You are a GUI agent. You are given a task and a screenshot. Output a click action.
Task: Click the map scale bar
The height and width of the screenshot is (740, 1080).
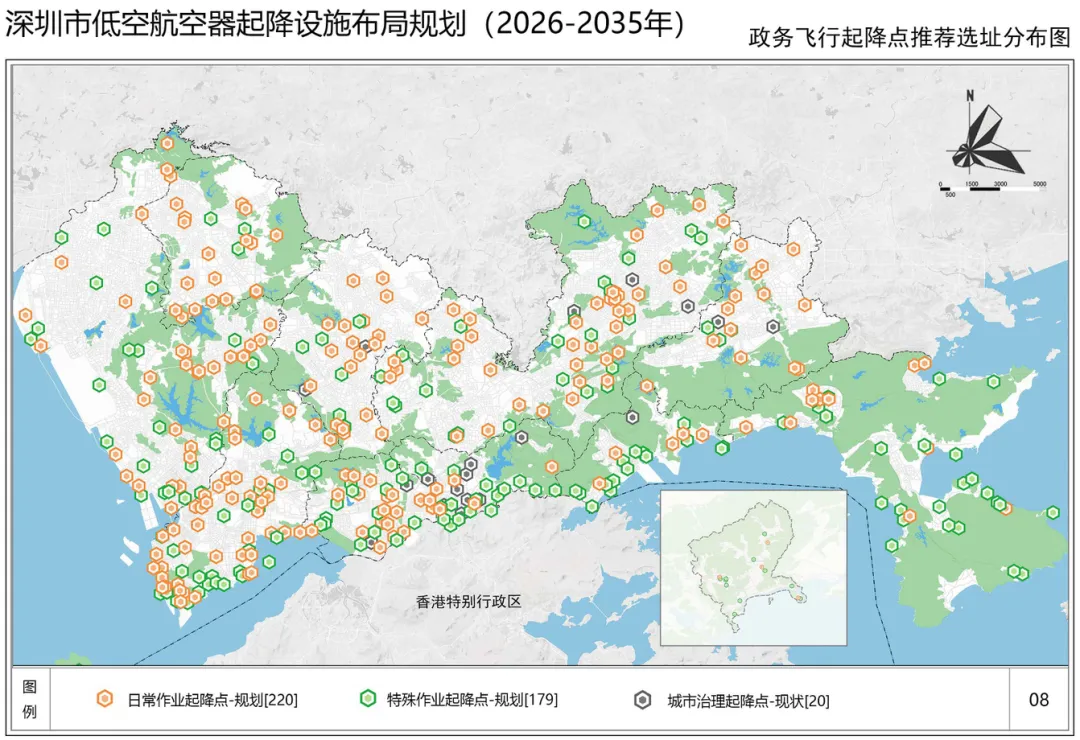993,187
